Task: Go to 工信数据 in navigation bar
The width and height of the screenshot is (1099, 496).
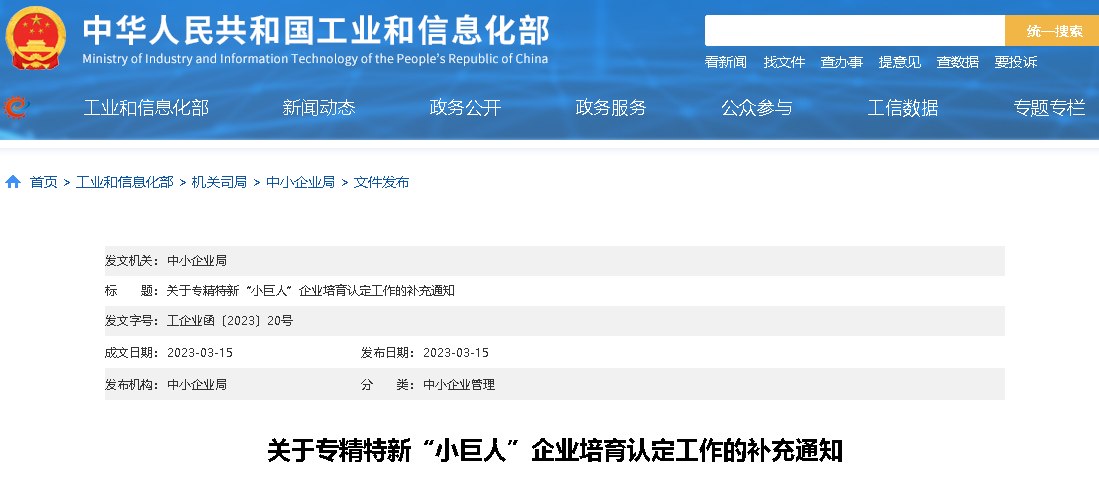Action: click(903, 108)
